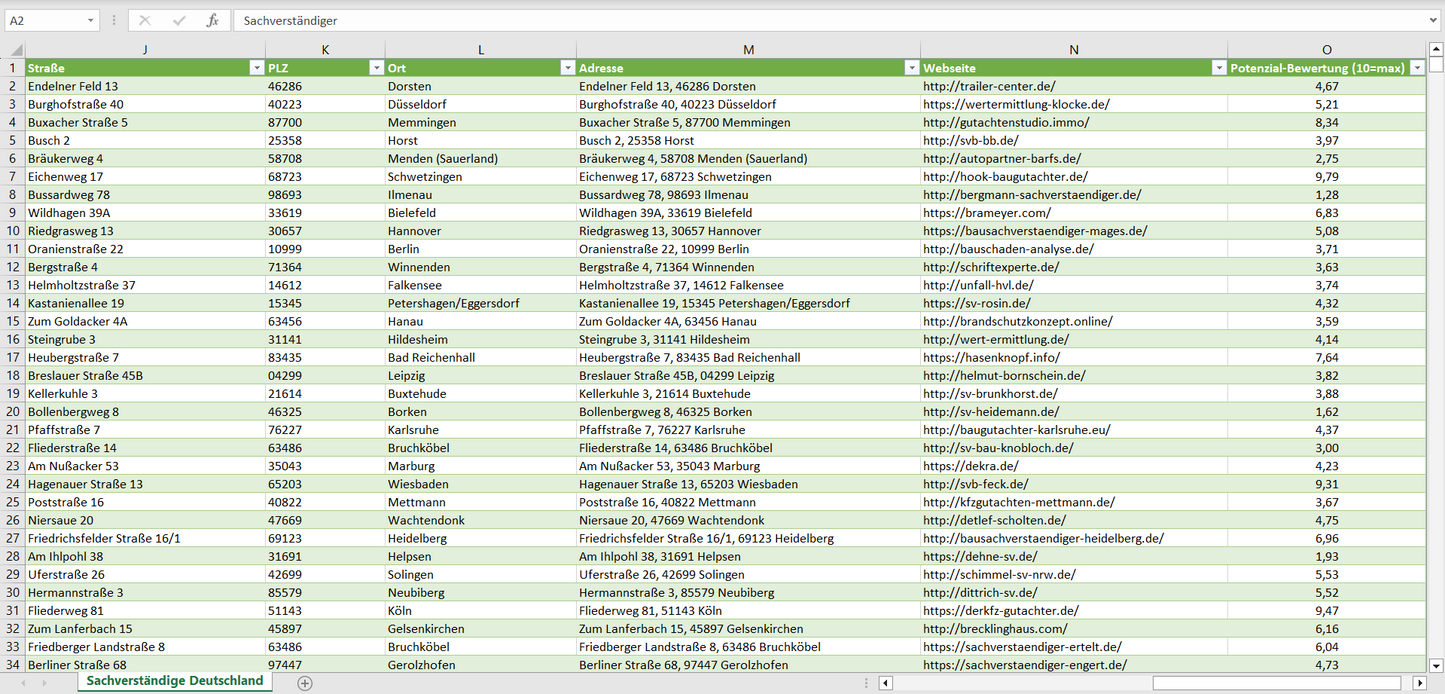Screen dimensions: 1445x694
Task: Open the Straße column filter dropdown
Action: (256, 68)
